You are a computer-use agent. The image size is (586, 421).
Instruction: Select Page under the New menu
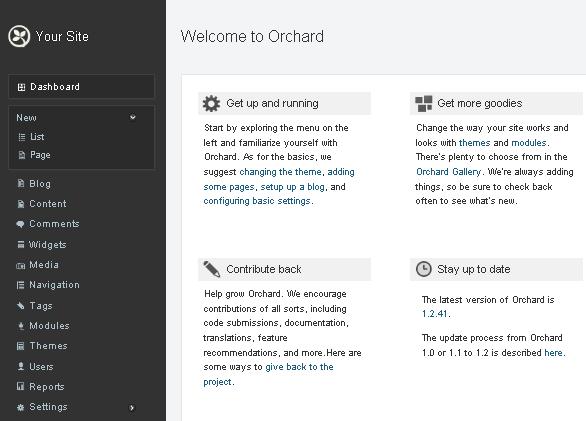[40, 155]
